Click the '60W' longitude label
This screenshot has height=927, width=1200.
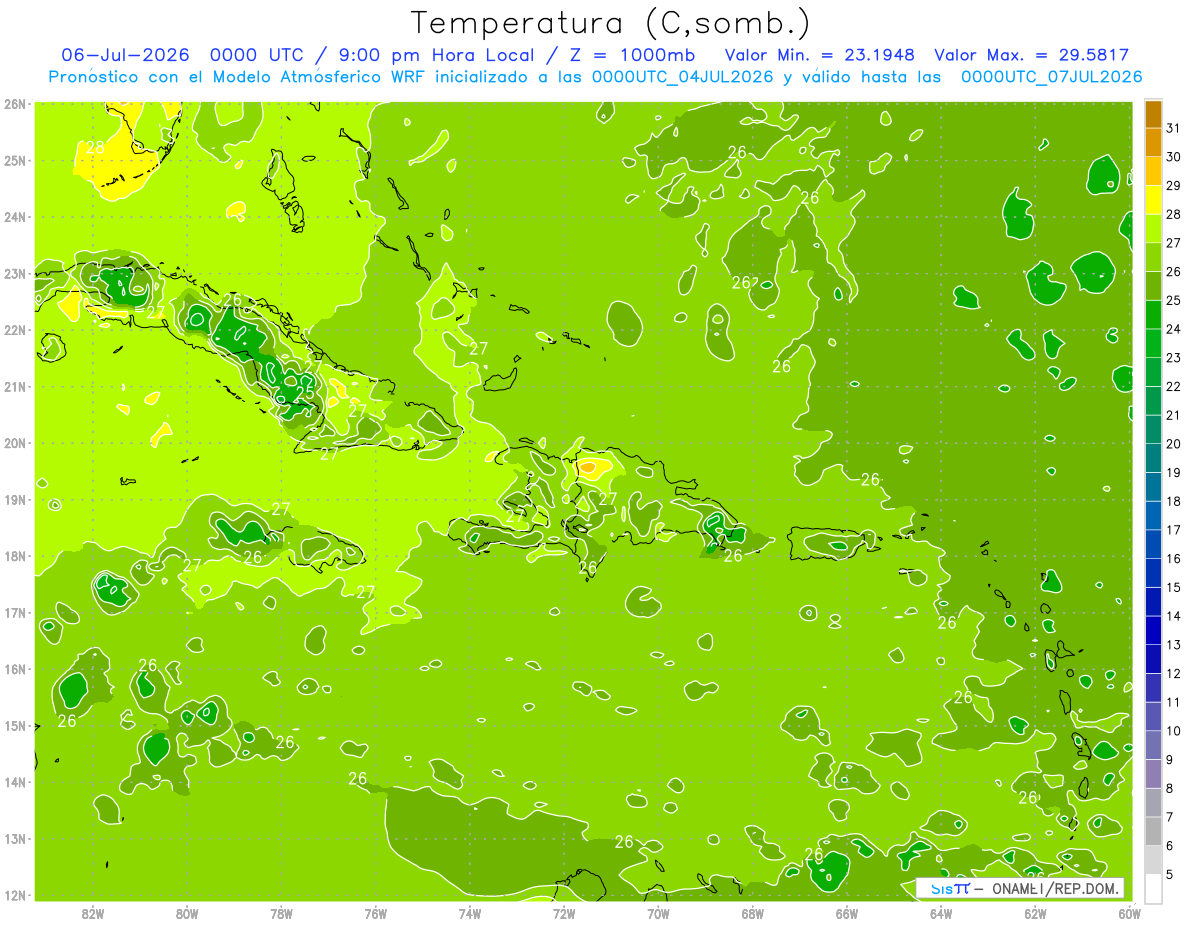pyautogui.click(x=1130, y=913)
